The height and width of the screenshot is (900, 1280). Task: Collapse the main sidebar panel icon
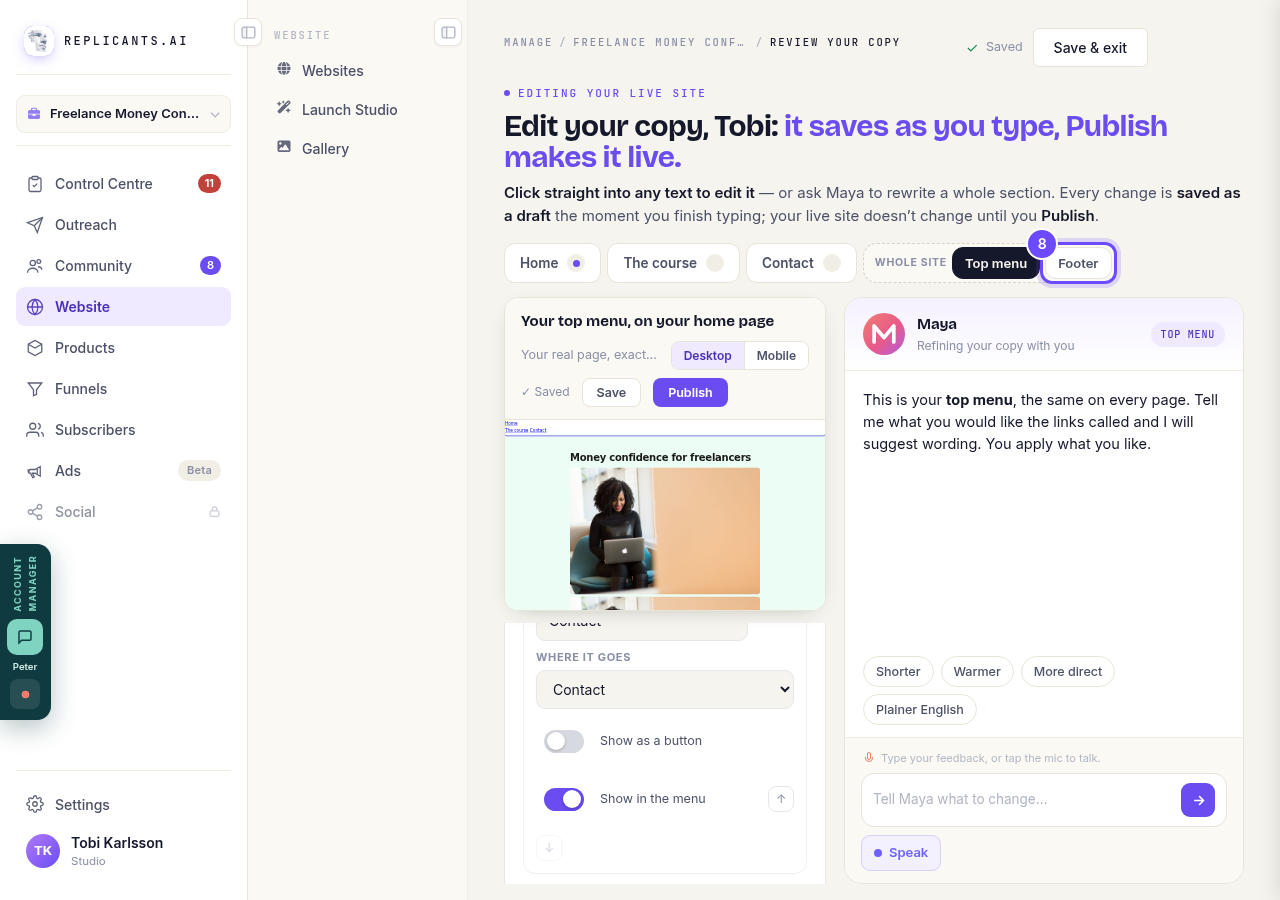(248, 32)
